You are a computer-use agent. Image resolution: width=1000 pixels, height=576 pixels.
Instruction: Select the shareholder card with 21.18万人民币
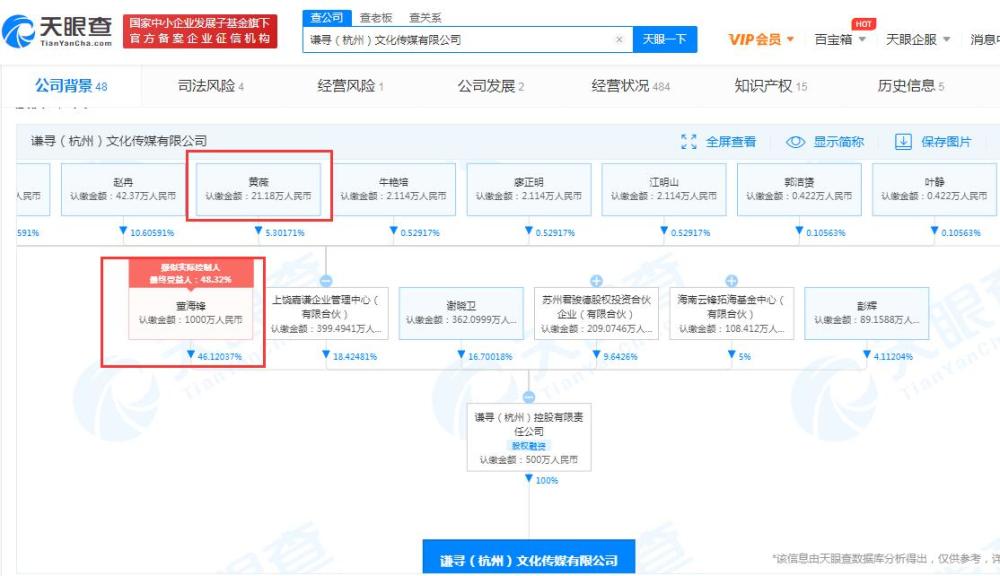point(258,189)
